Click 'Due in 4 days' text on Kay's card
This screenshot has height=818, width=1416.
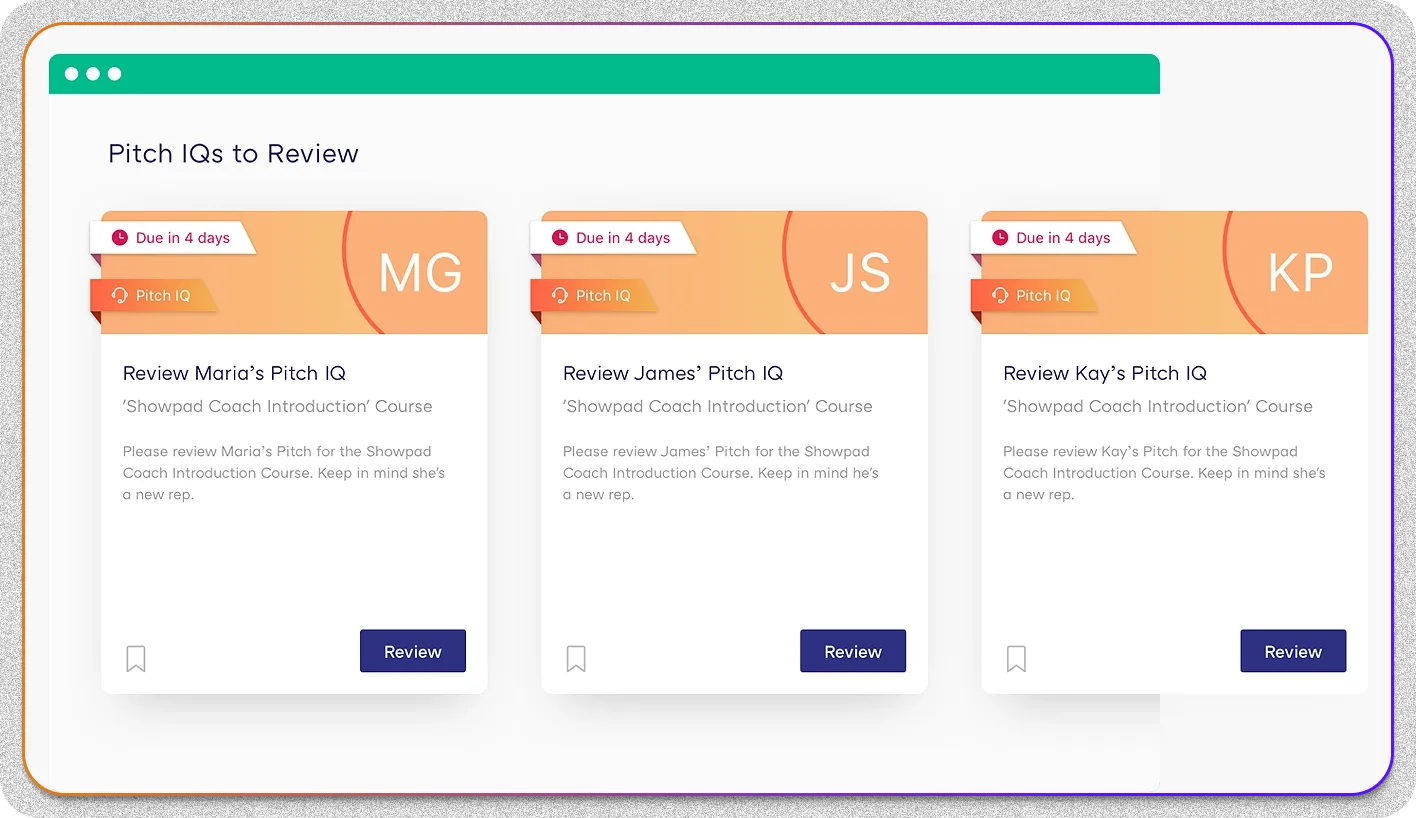[x=1063, y=238]
